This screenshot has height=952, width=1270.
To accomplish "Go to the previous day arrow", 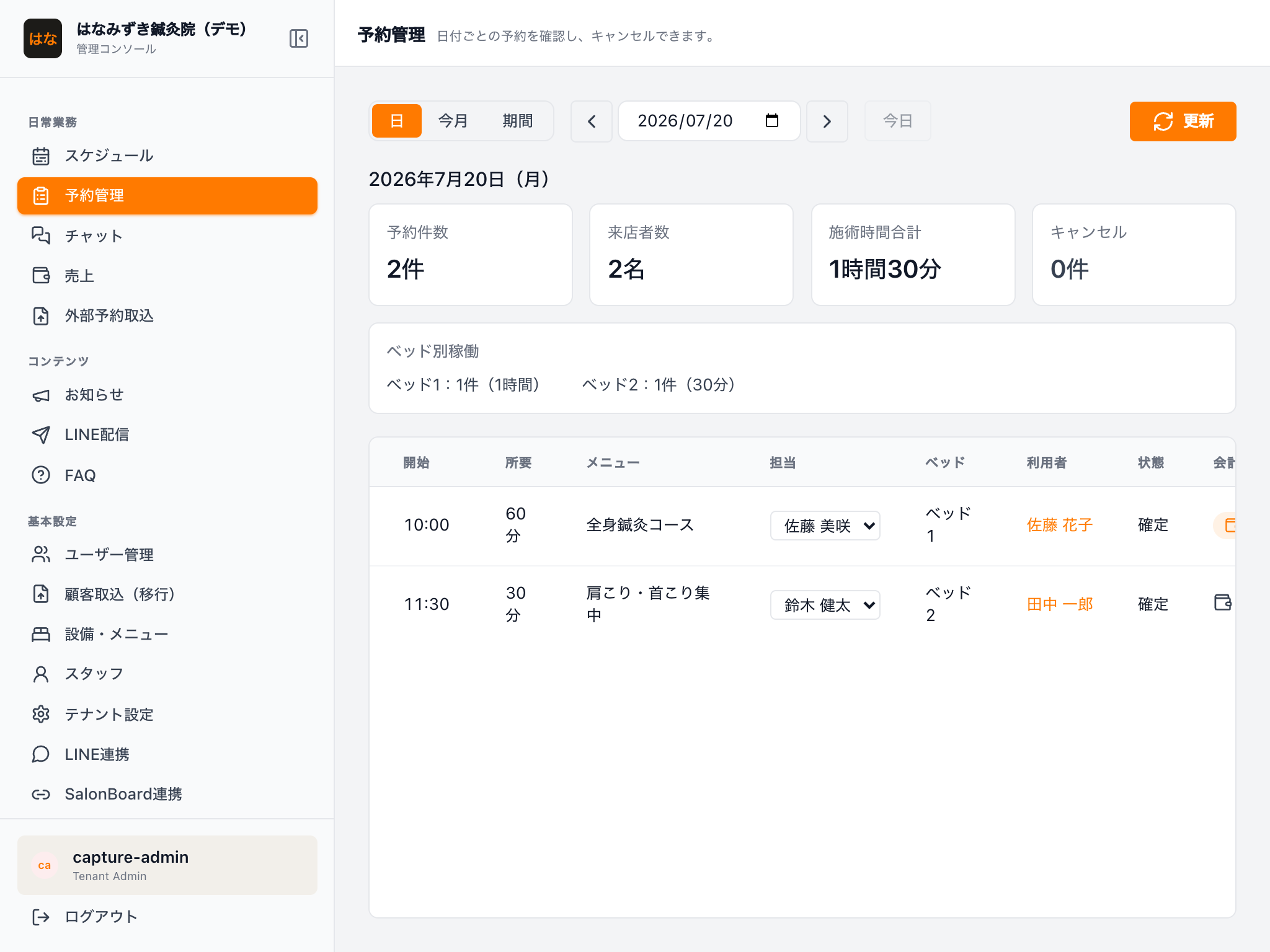I will [x=592, y=121].
